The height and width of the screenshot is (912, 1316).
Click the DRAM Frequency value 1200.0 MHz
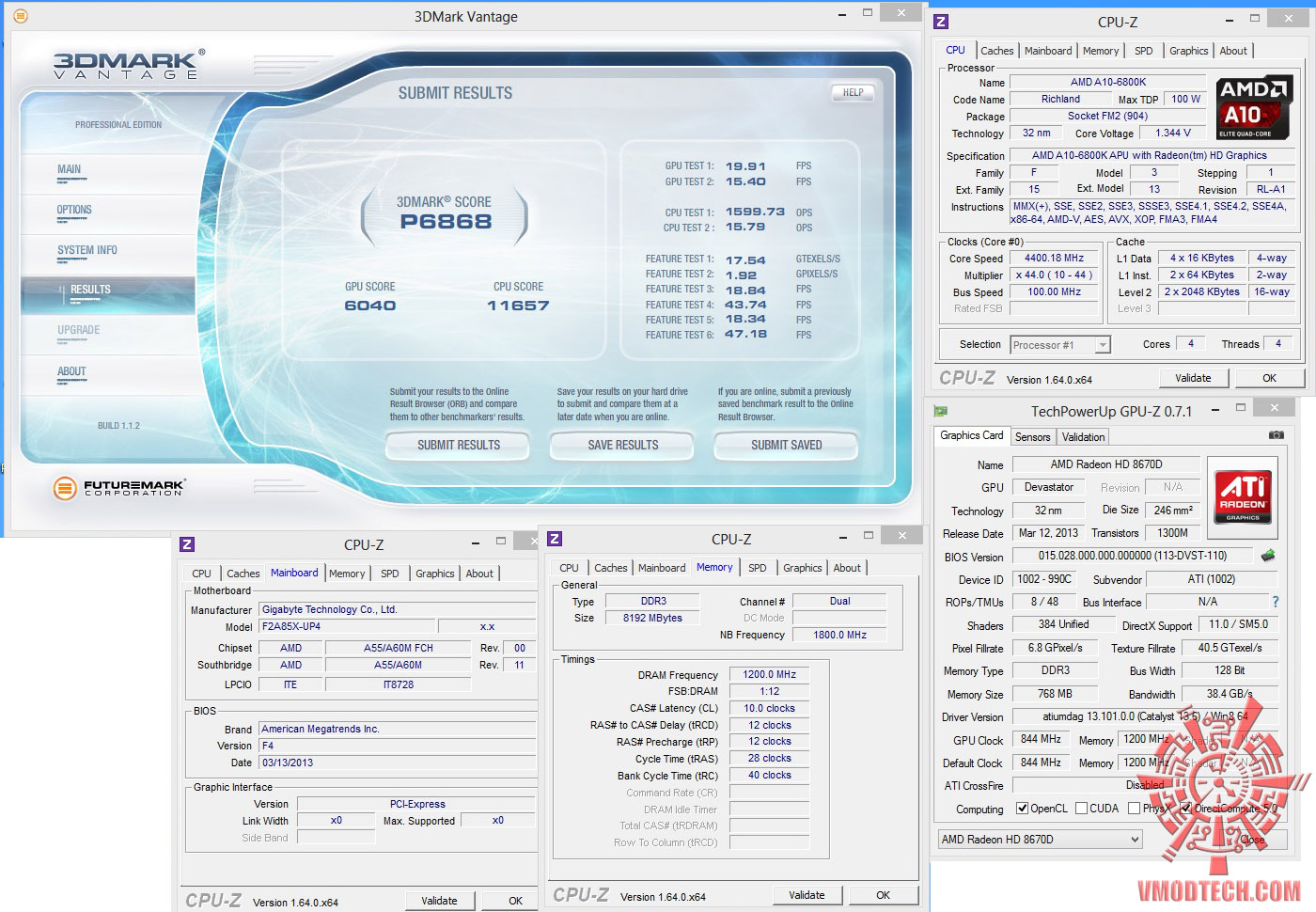coord(770,675)
